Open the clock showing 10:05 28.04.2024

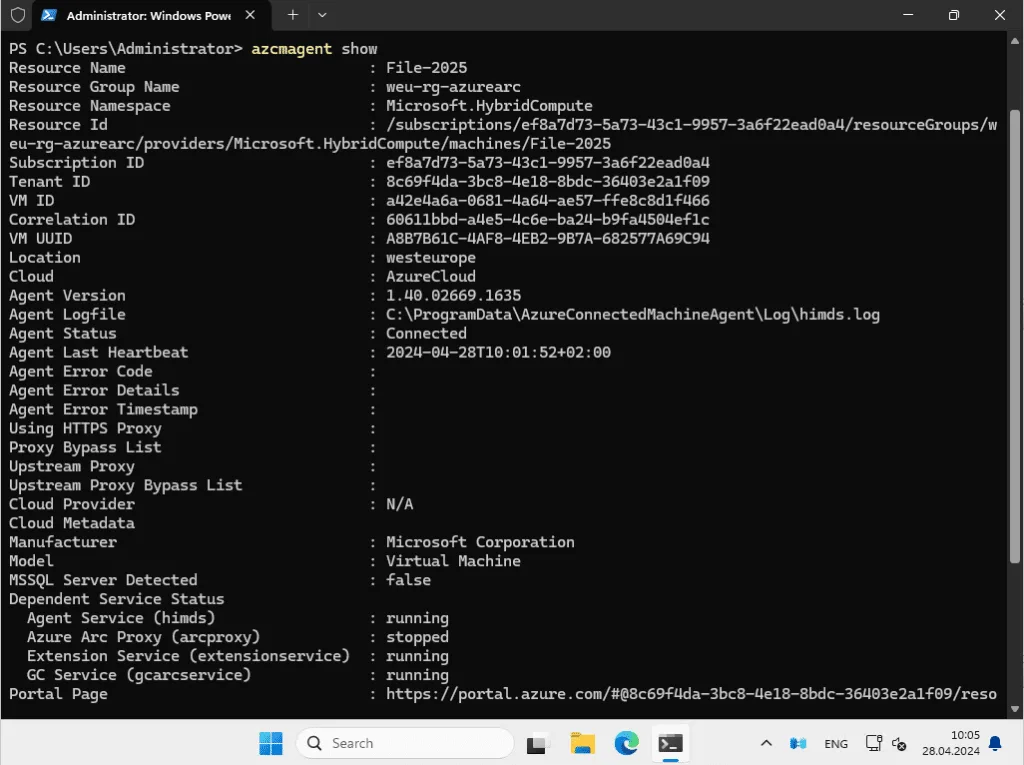coord(951,743)
